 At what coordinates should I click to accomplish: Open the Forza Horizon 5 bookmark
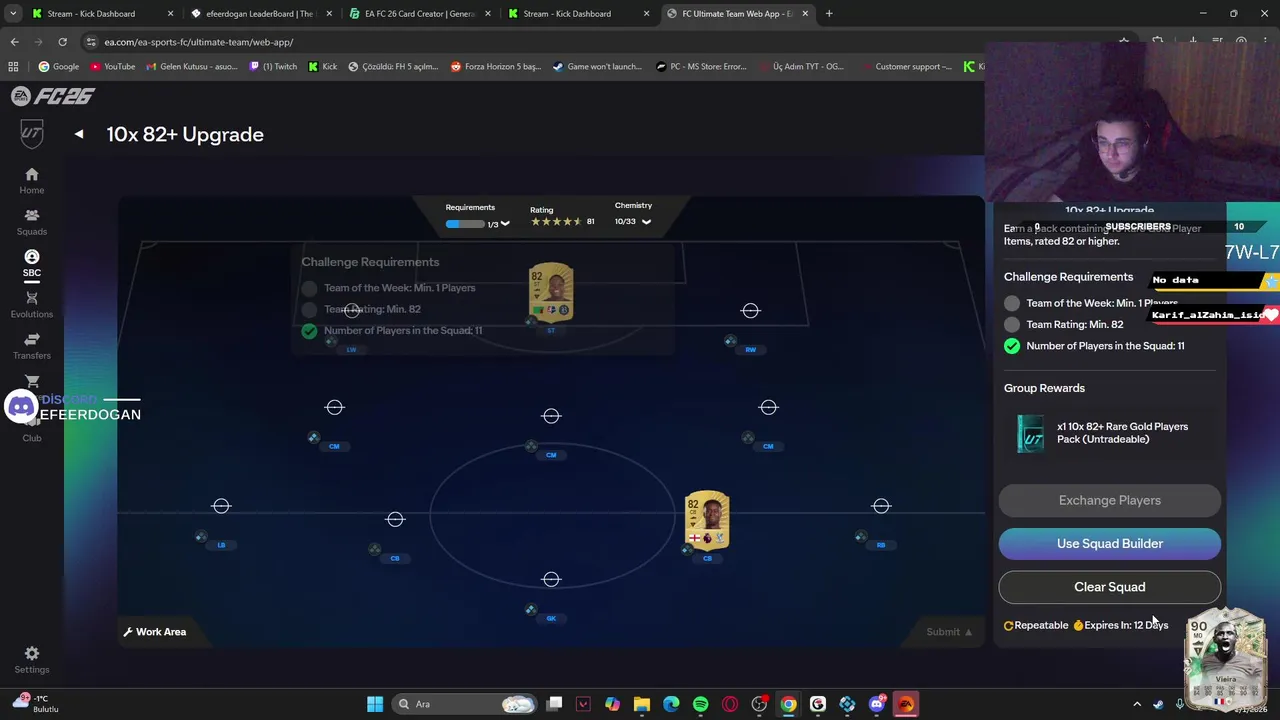tap(495, 67)
